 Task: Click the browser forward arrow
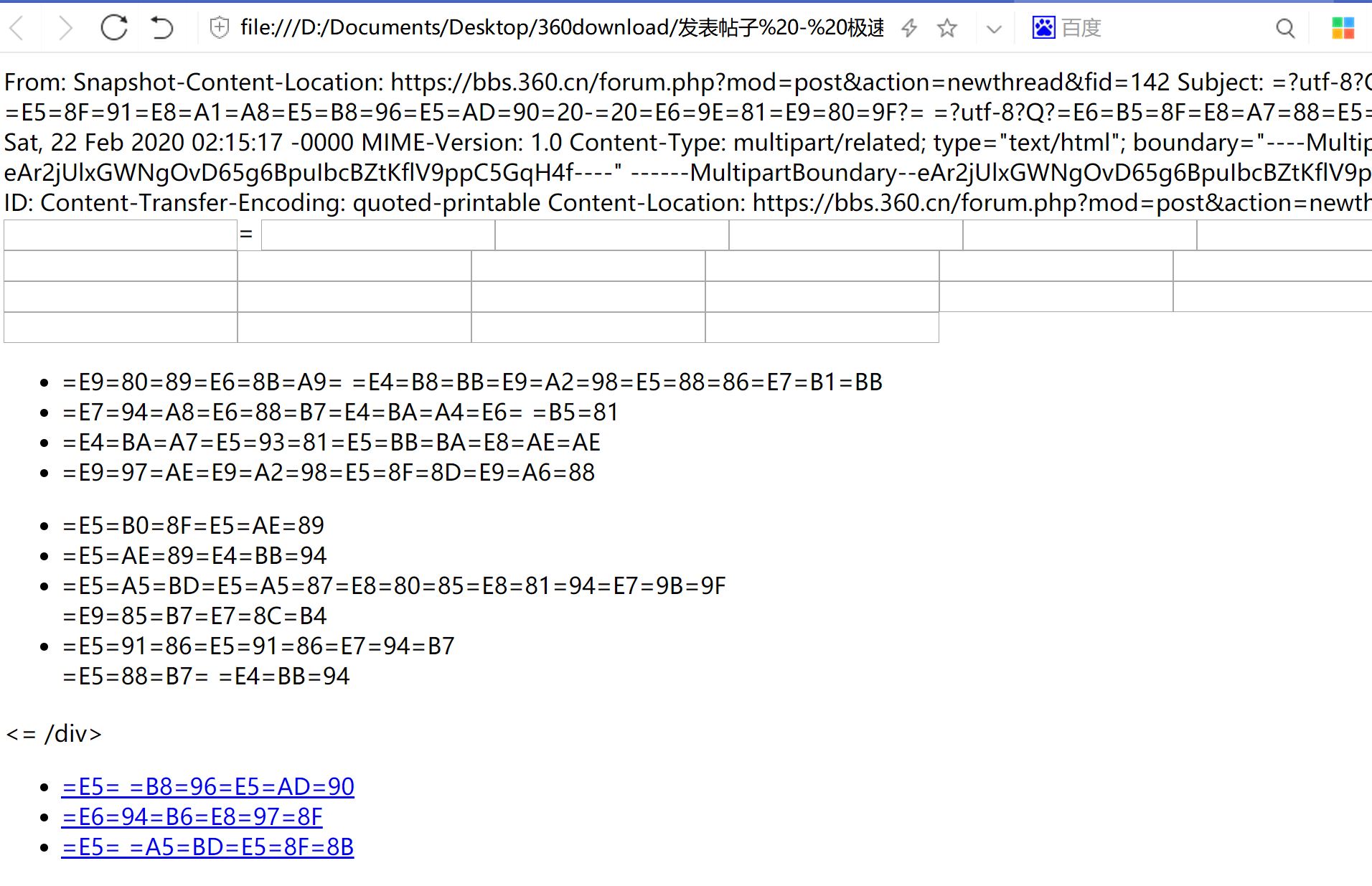(65, 28)
